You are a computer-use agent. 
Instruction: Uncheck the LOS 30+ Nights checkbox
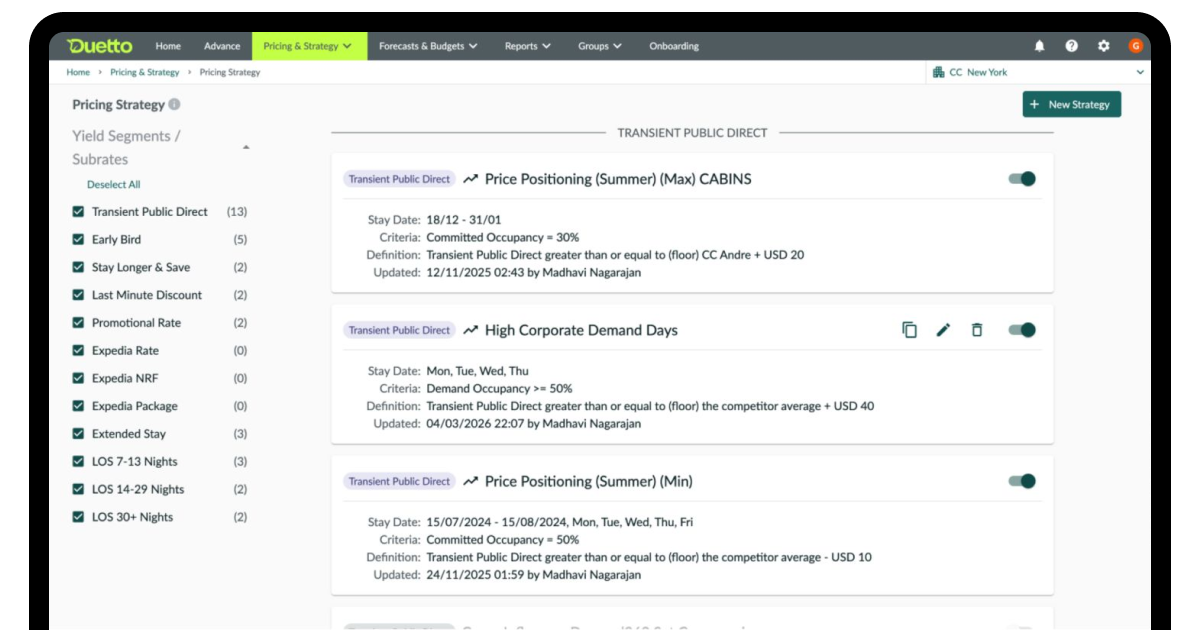(78, 517)
